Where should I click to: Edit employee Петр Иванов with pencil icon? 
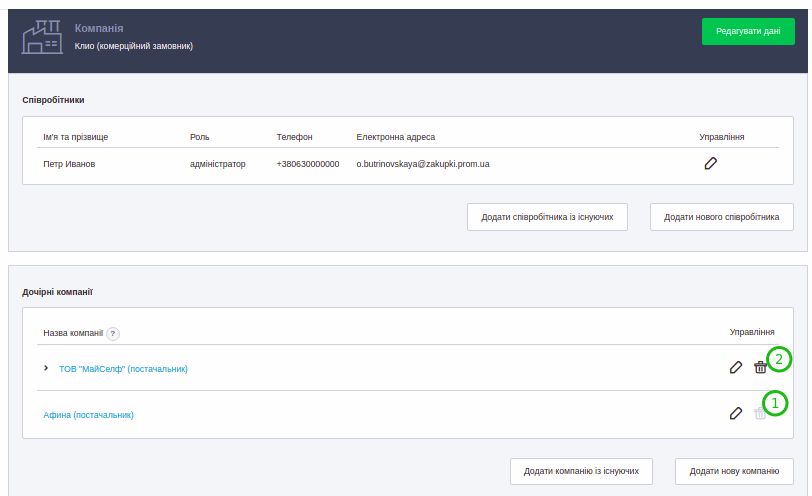click(710, 163)
